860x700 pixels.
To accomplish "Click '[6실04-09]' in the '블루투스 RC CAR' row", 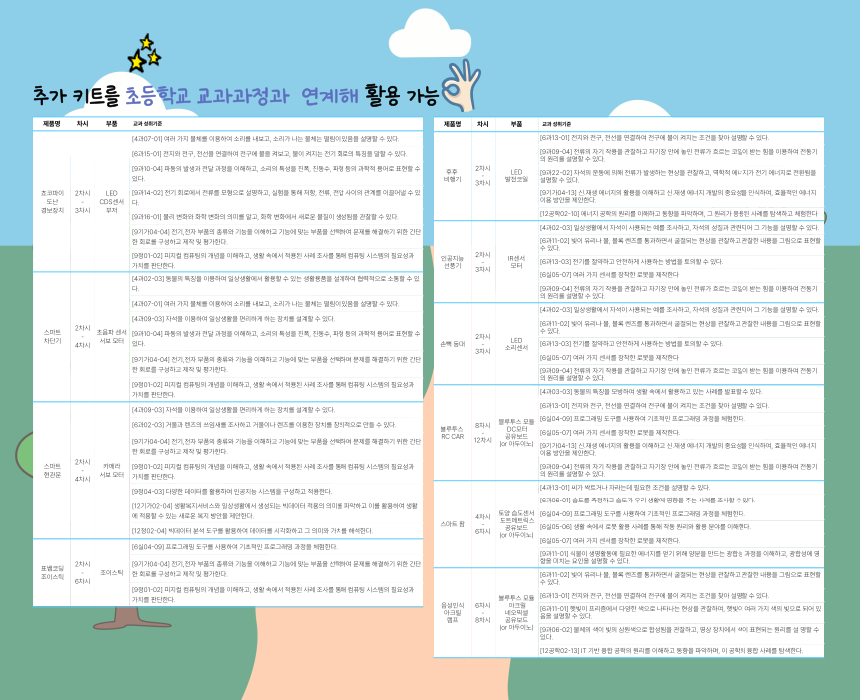I will coord(642,419).
